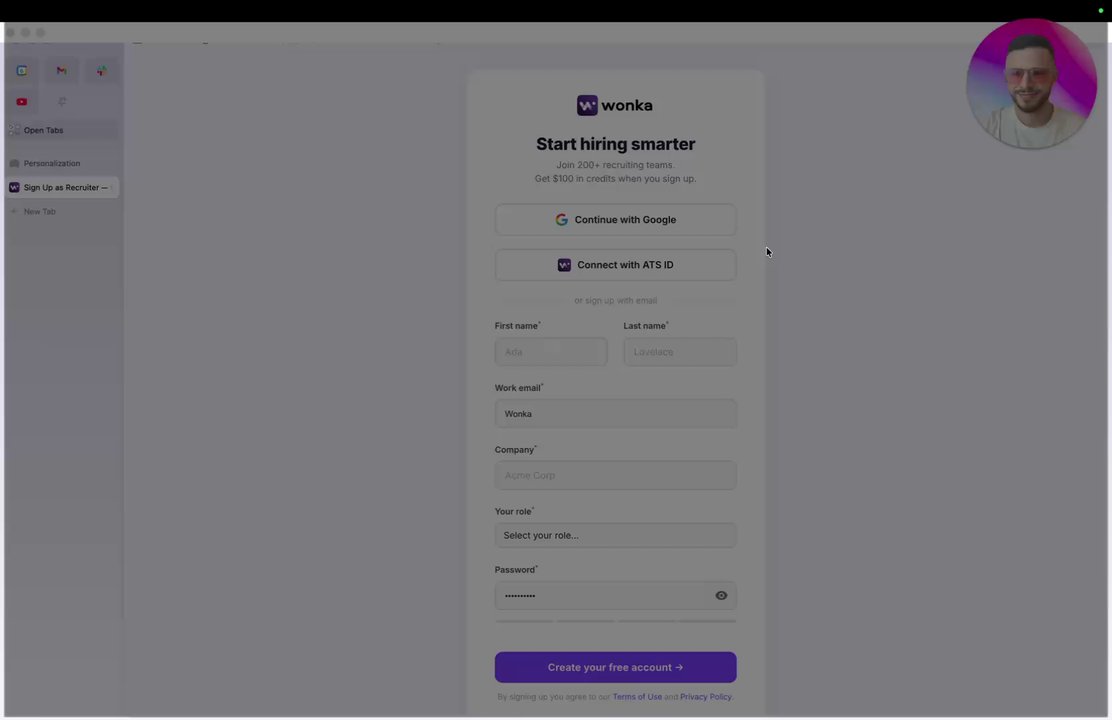Click Connect with ATS ID button
Screen dimensions: 1112x720
(x=615, y=265)
